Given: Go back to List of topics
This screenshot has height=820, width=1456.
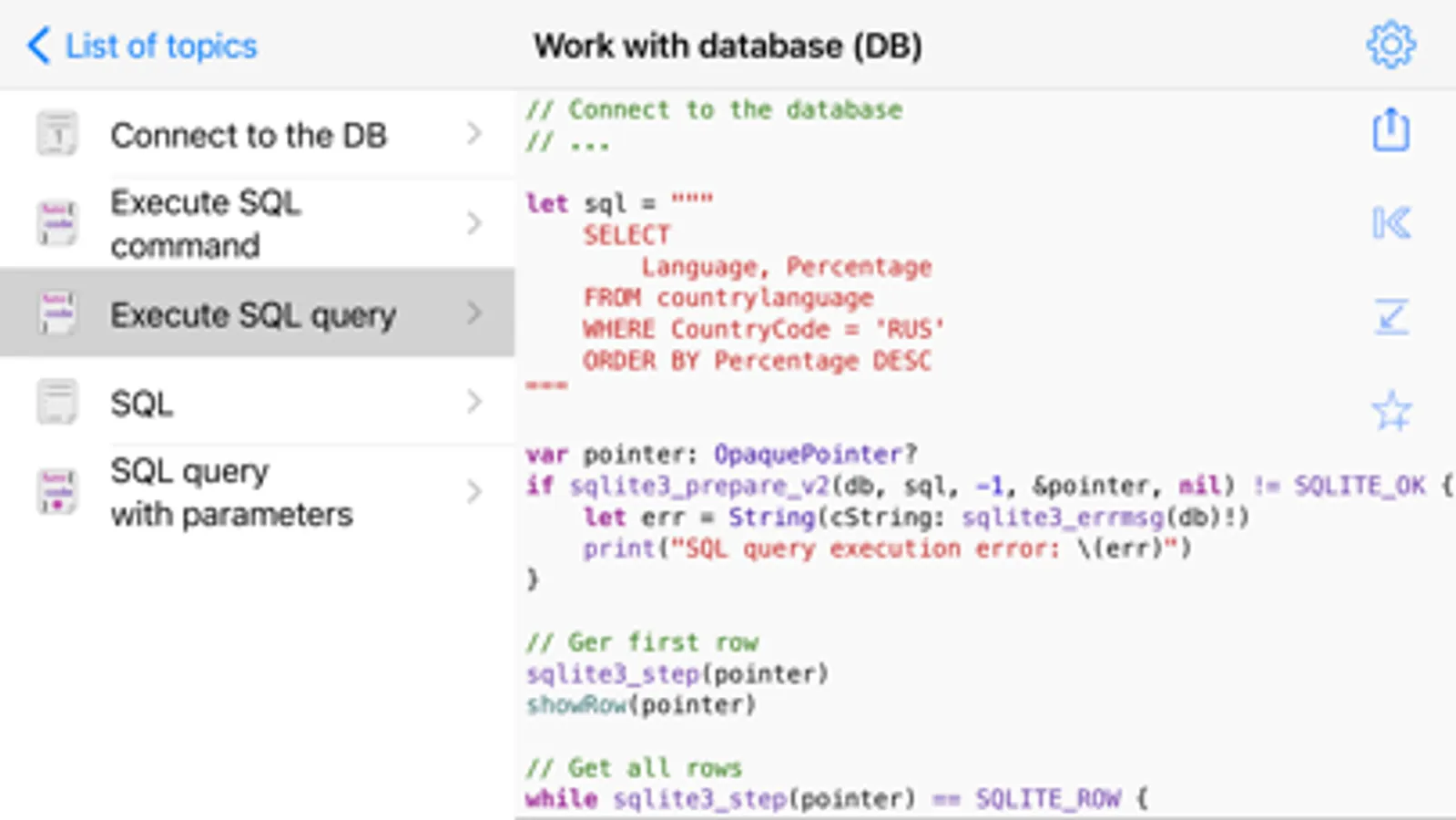Looking at the screenshot, I should (x=143, y=46).
